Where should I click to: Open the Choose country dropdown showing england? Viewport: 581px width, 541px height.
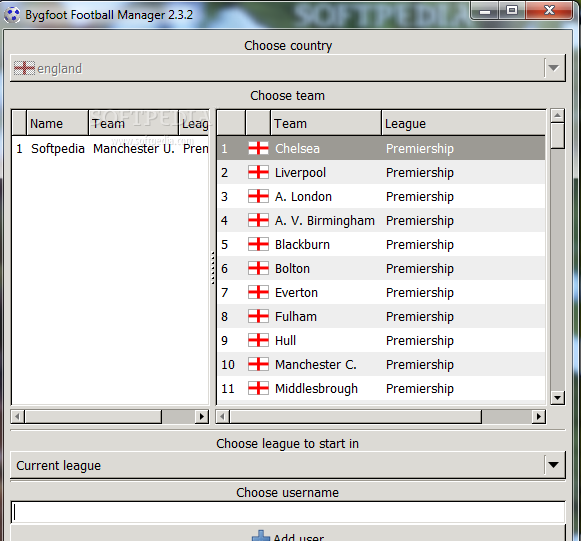point(288,68)
